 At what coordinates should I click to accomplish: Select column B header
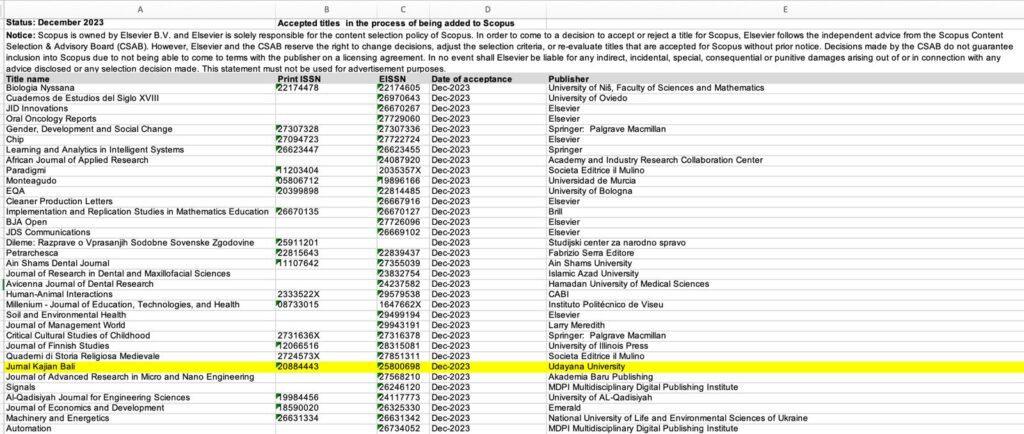point(327,9)
